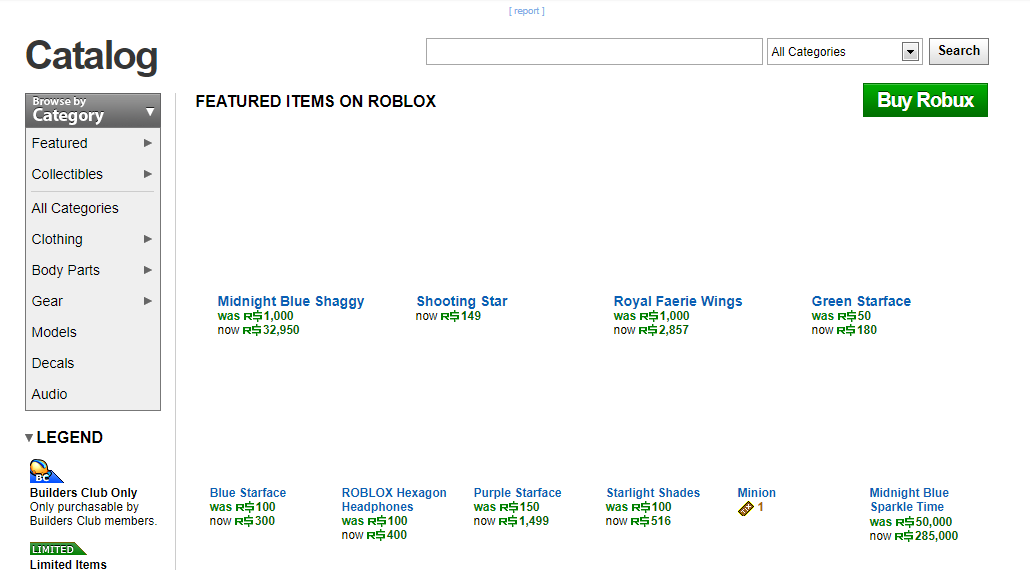Browse the Audio category
This screenshot has height=570, width=1030.
(49, 394)
